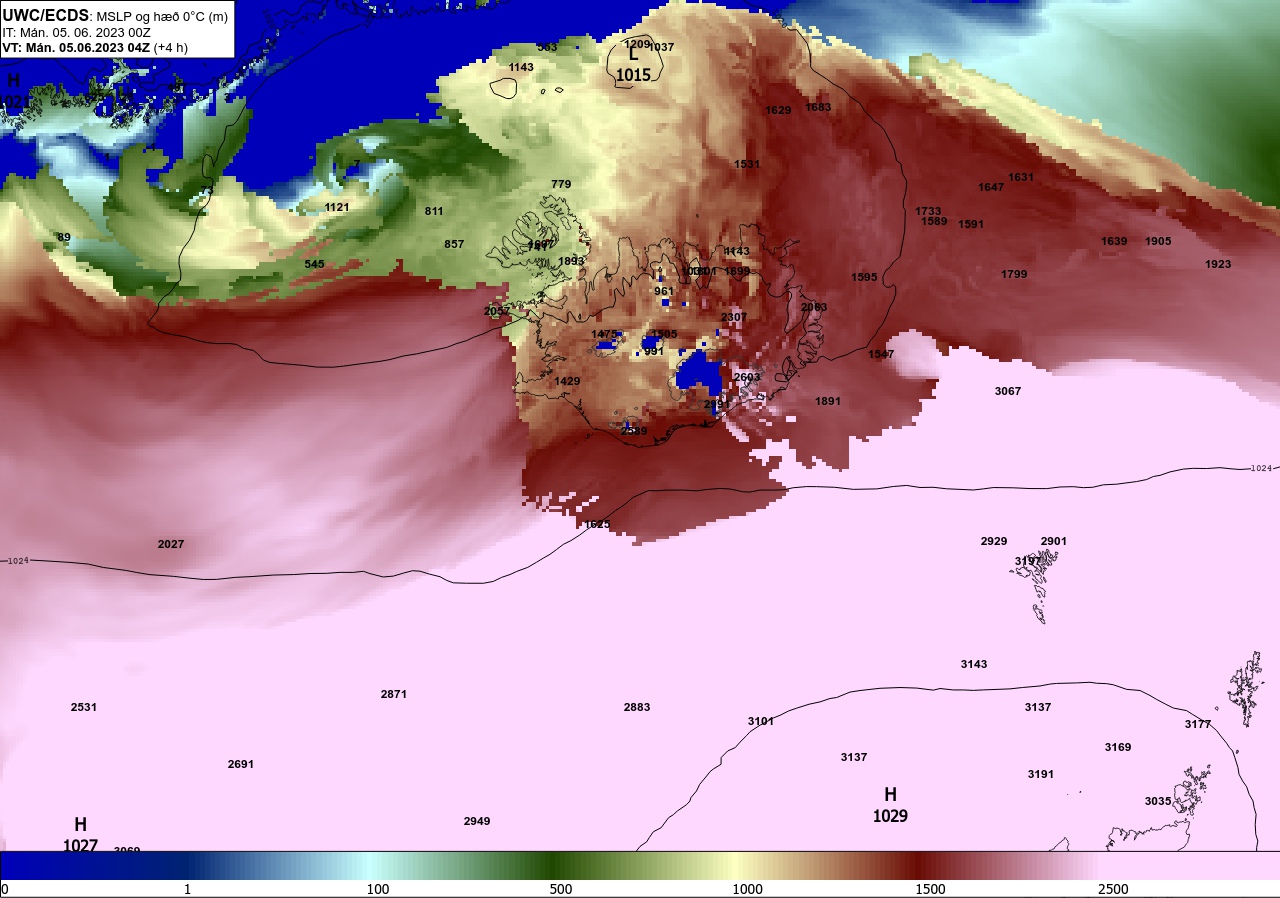Click the 500 tick label on colour scale
This screenshot has width=1280, height=898.
coord(561,889)
